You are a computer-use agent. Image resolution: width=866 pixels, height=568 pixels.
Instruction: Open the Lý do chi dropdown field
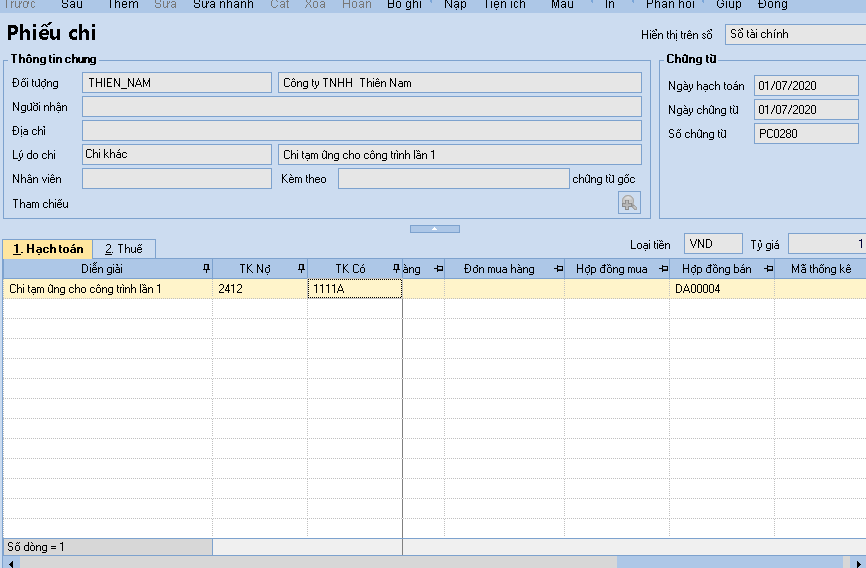pos(177,154)
